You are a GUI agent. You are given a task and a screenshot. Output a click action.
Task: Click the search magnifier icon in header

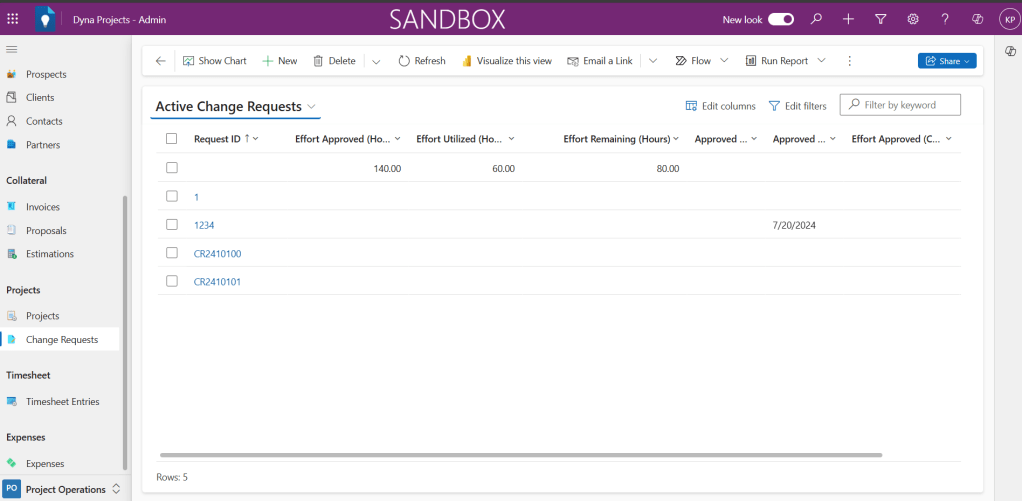(817, 19)
